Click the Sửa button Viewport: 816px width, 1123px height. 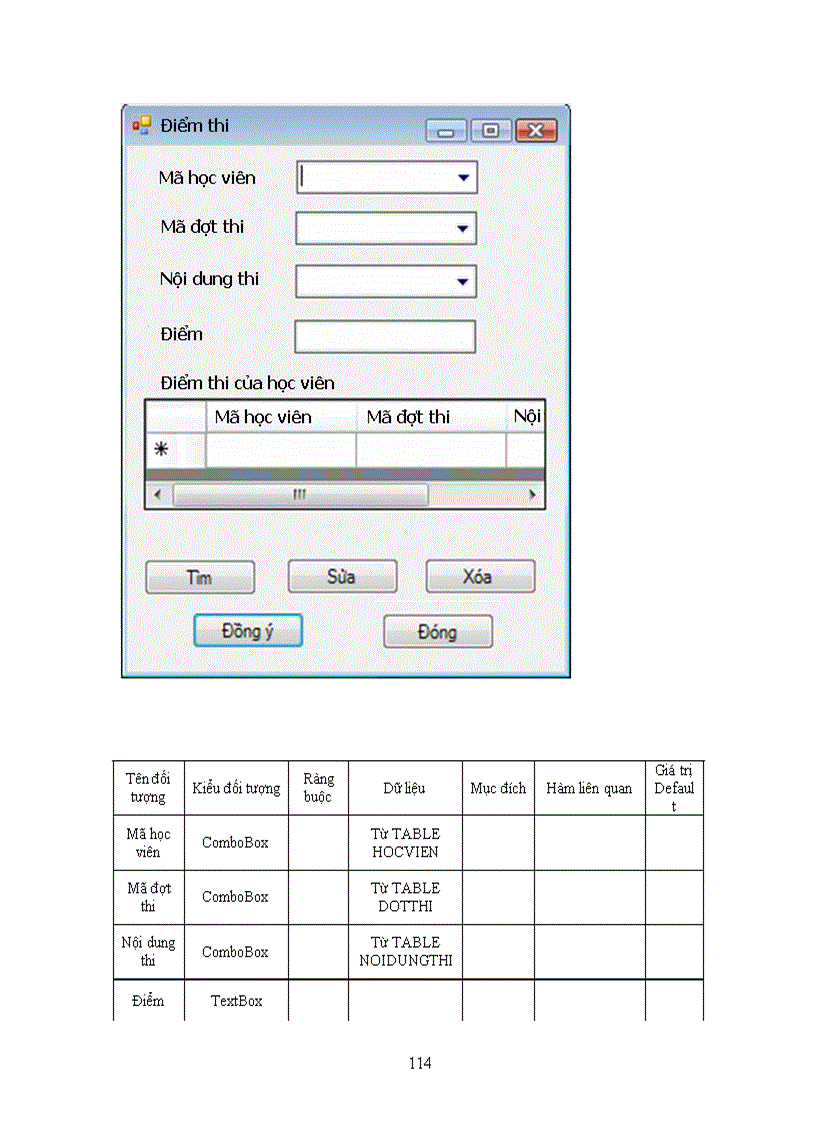[342, 576]
